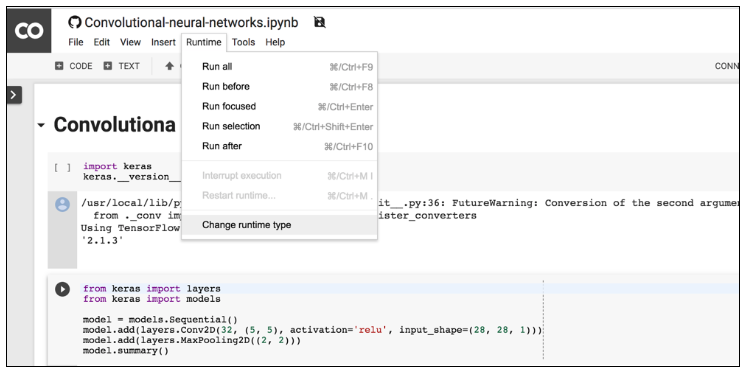Open the File menu
The image size is (747, 372).
click(x=76, y=42)
